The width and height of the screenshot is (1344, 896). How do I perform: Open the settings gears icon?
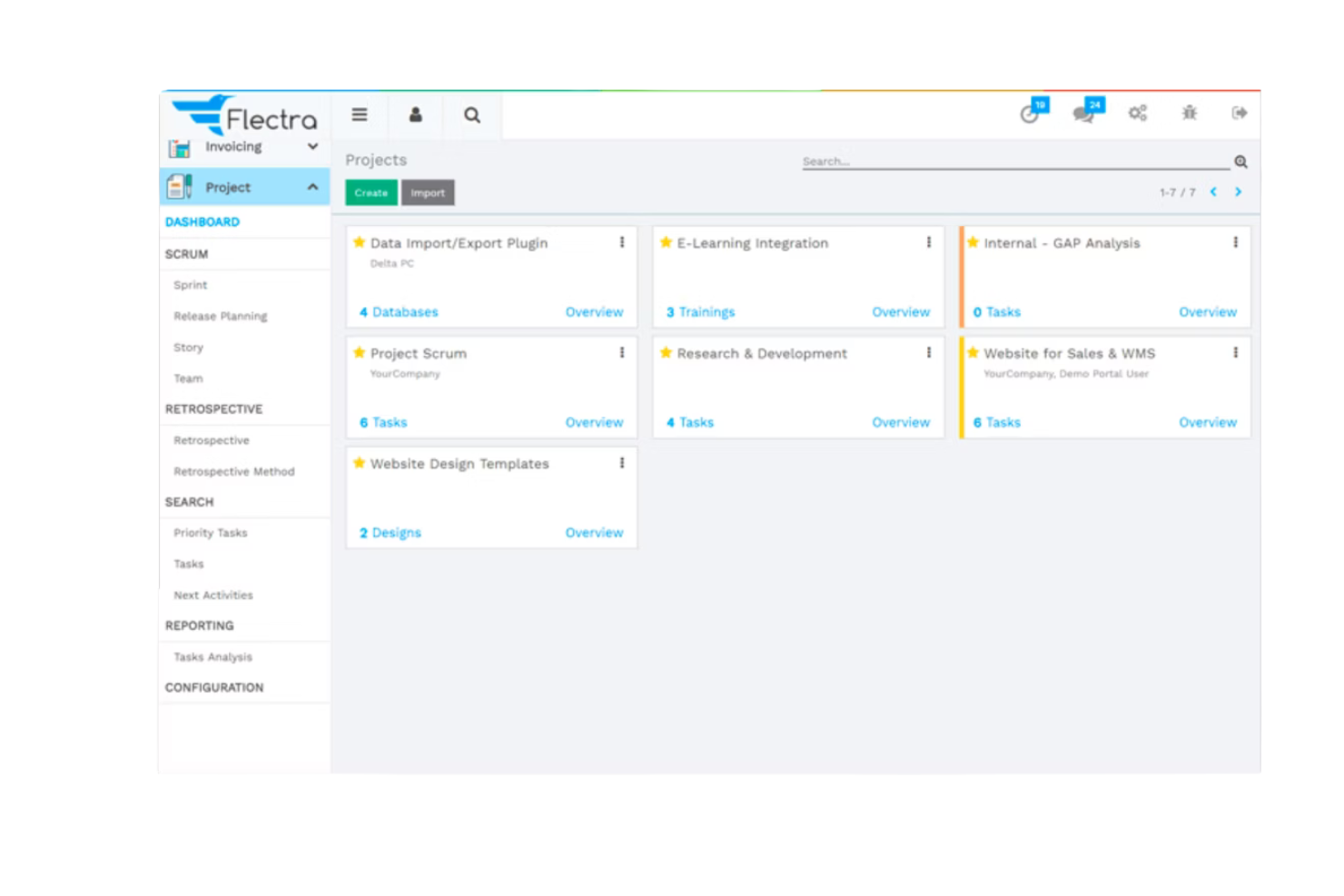click(x=1138, y=113)
